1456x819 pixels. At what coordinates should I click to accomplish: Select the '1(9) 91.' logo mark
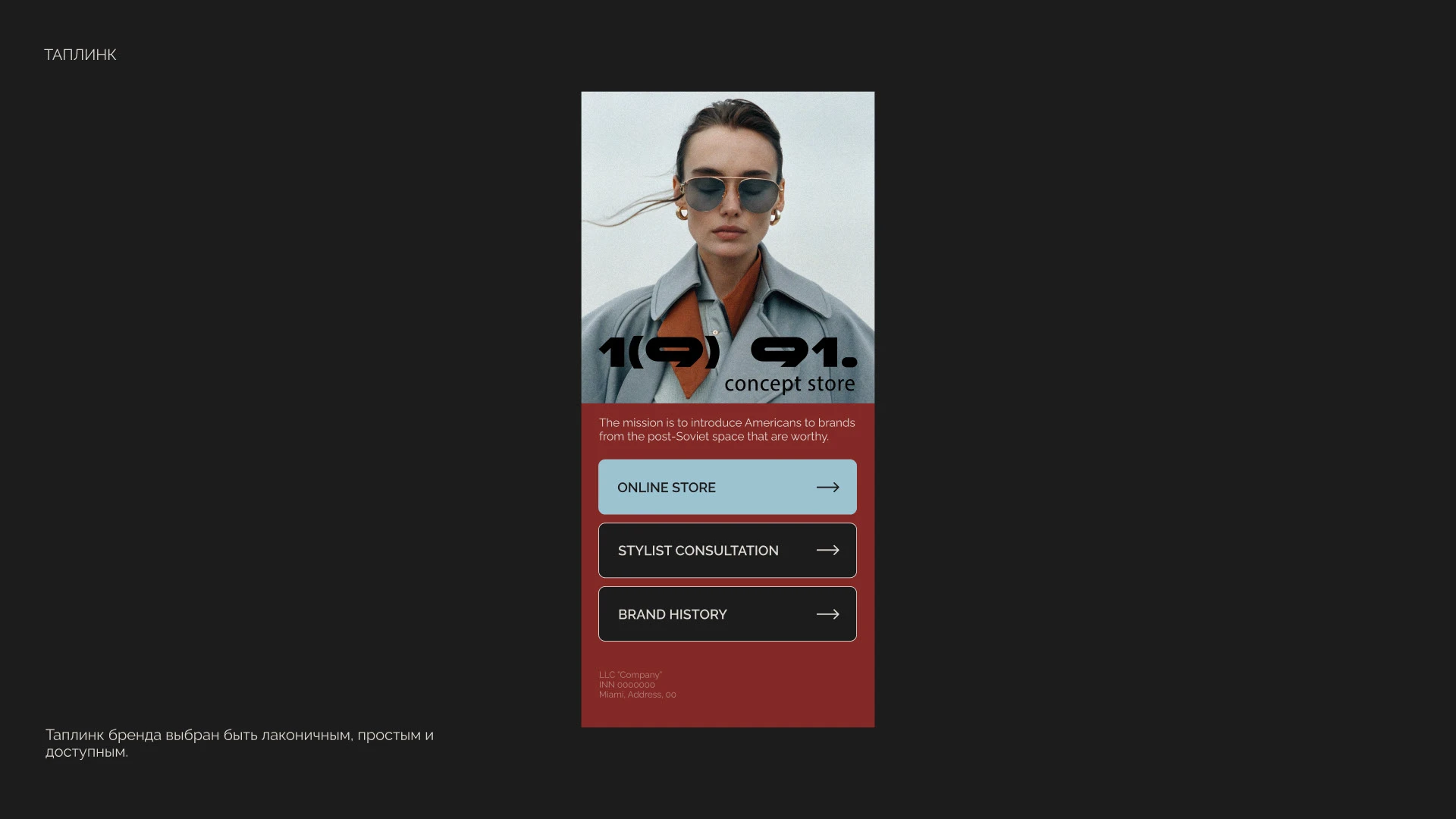728,353
